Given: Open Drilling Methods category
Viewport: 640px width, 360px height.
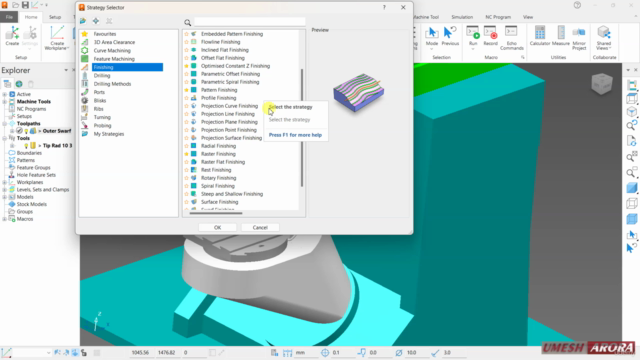Looking at the screenshot, I should 112,84.
